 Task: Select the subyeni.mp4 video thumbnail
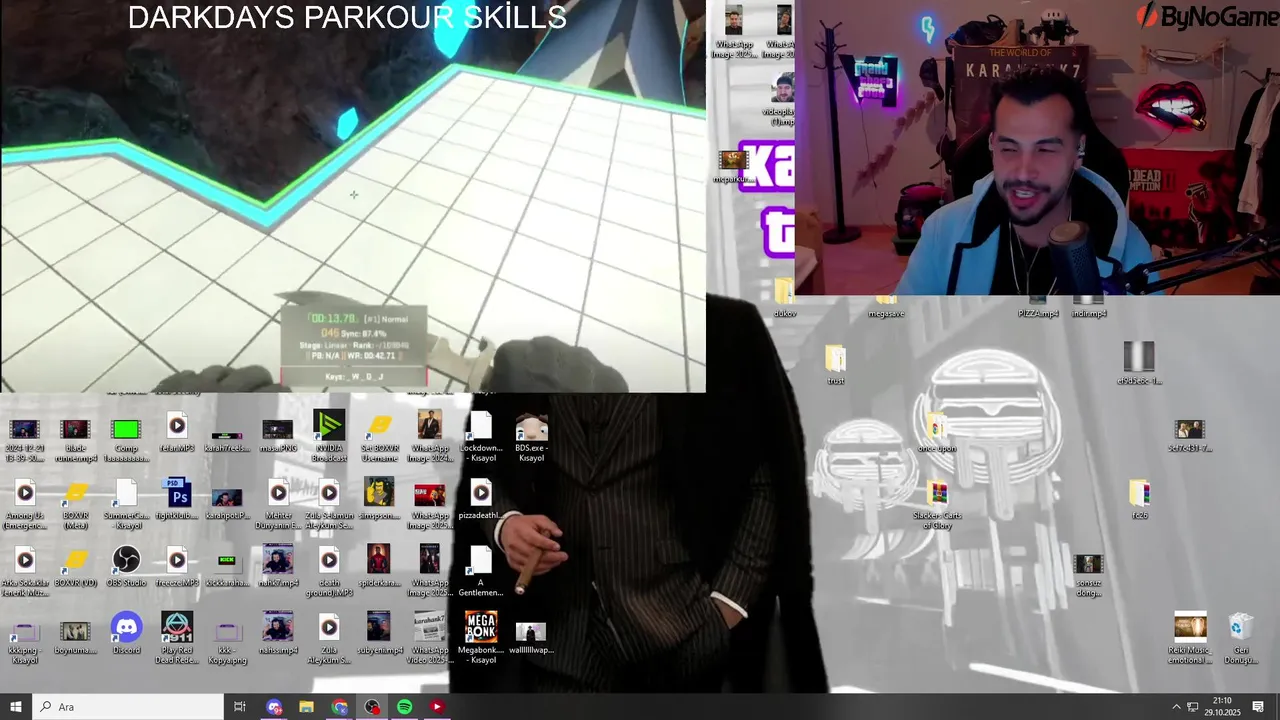coord(379,627)
